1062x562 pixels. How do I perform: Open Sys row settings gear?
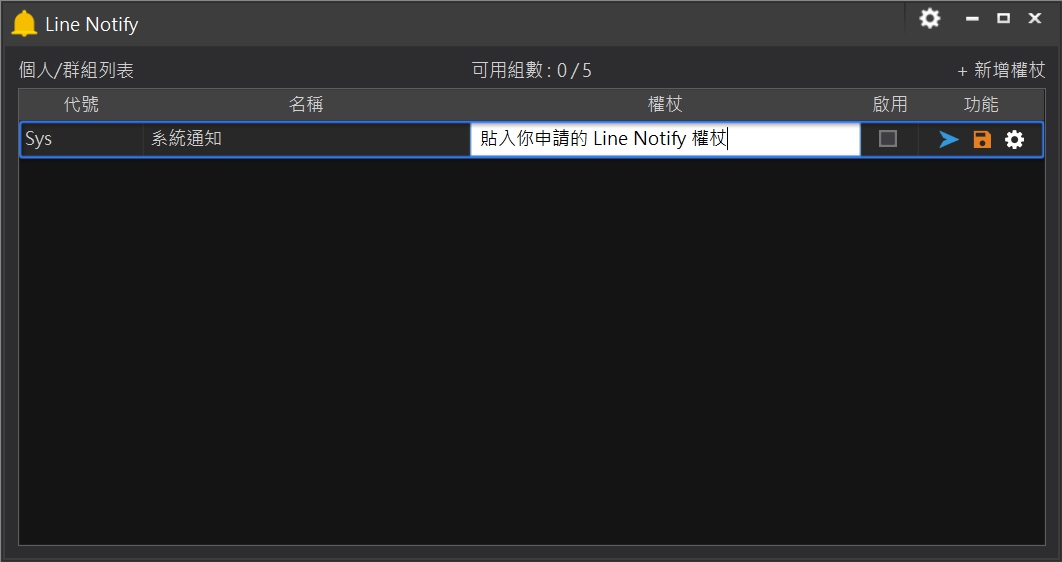1014,139
